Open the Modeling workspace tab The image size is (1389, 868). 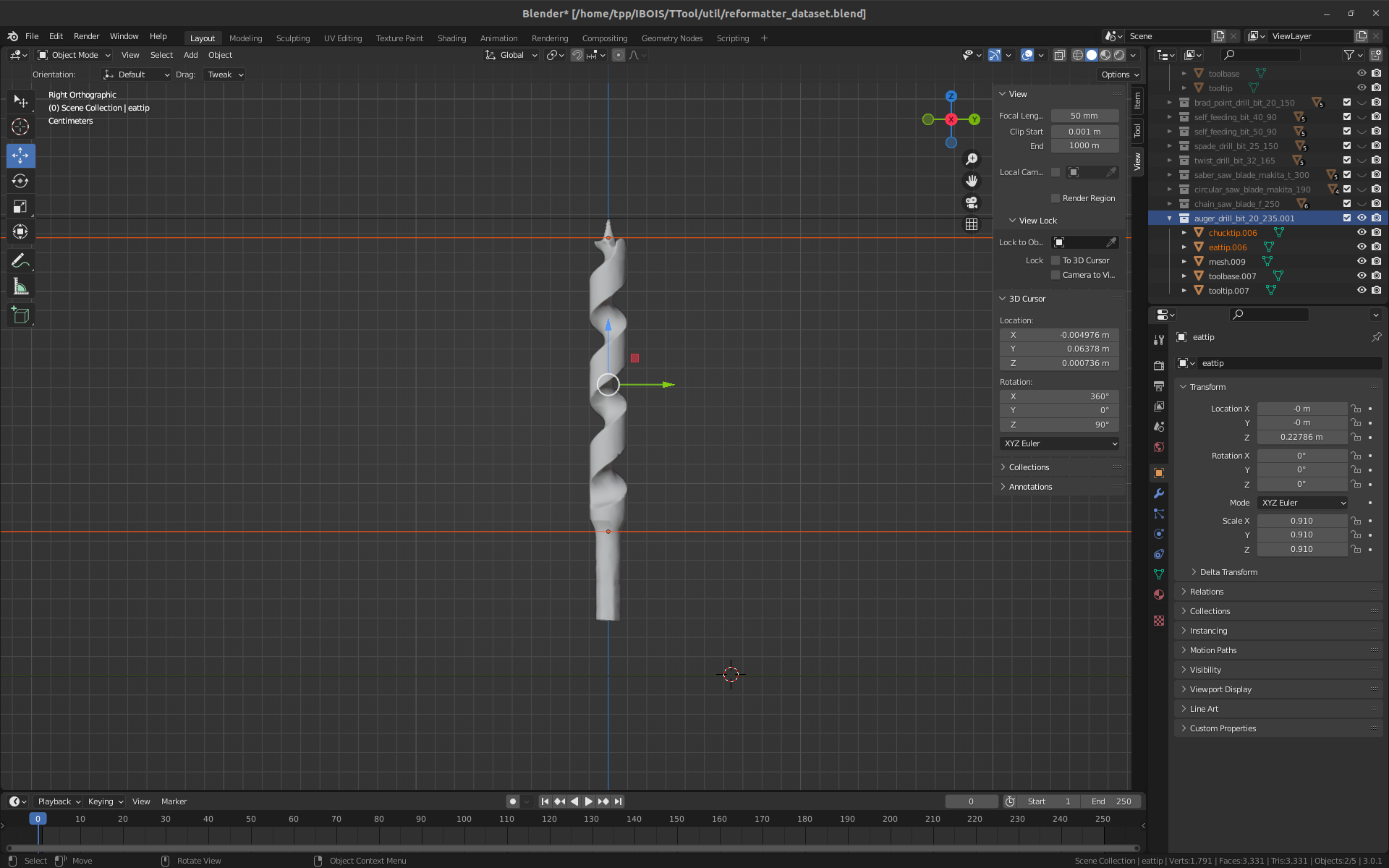pyautogui.click(x=245, y=38)
